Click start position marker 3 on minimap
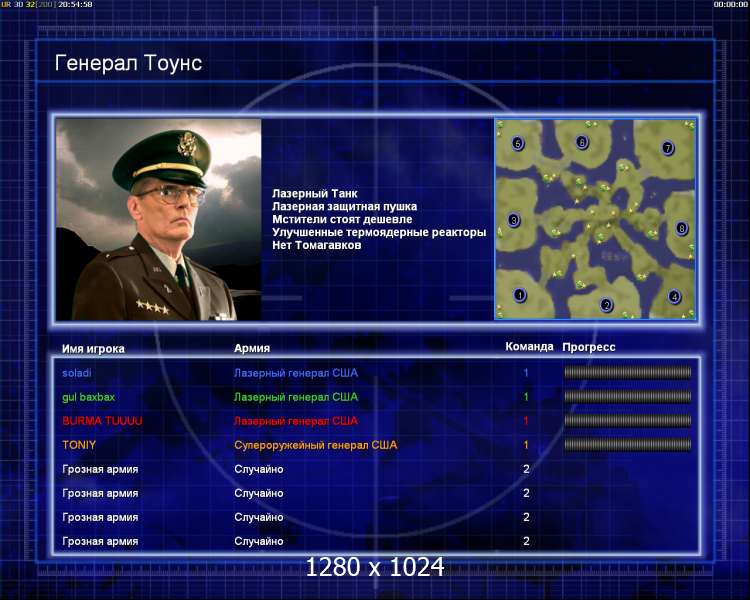This screenshot has width=750, height=600. tap(514, 221)
